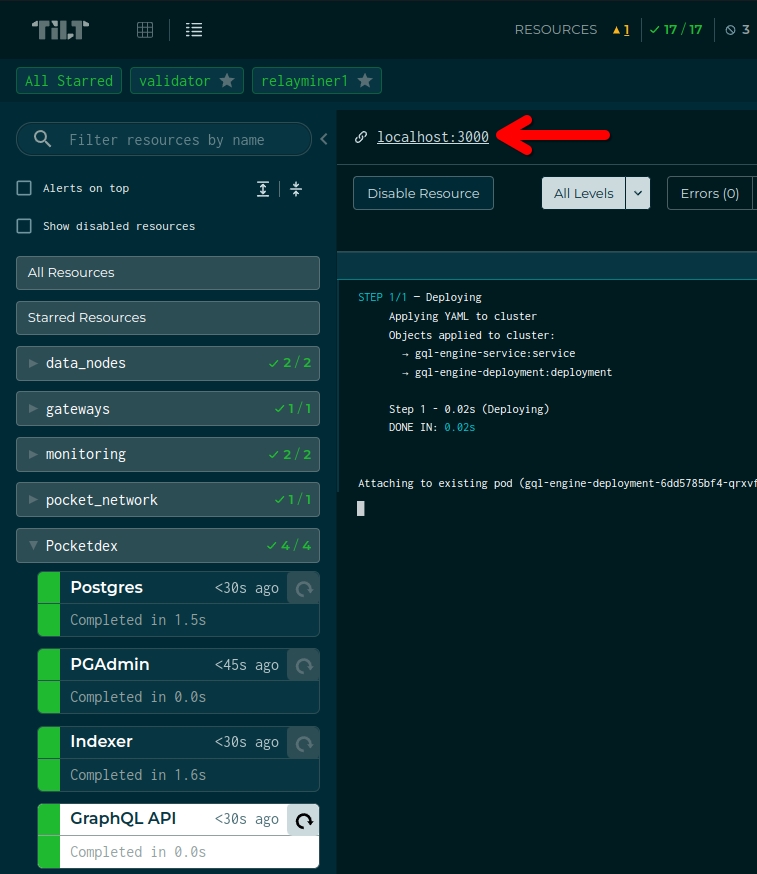Image resolution: width=757 pixels, height=874 pixels.
Task: Click Indexer 'Completed in 1.6s' text
Action: pos(138,775)
